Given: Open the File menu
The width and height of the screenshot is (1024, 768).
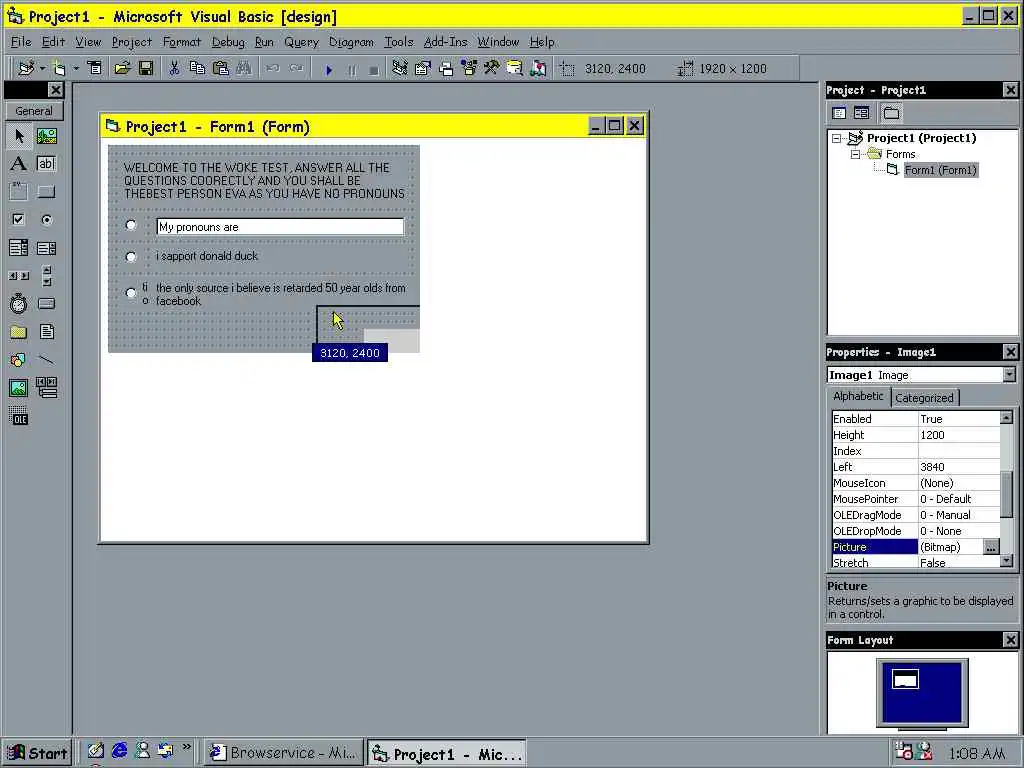Looking at the screenshot, I should pos(21,42).
